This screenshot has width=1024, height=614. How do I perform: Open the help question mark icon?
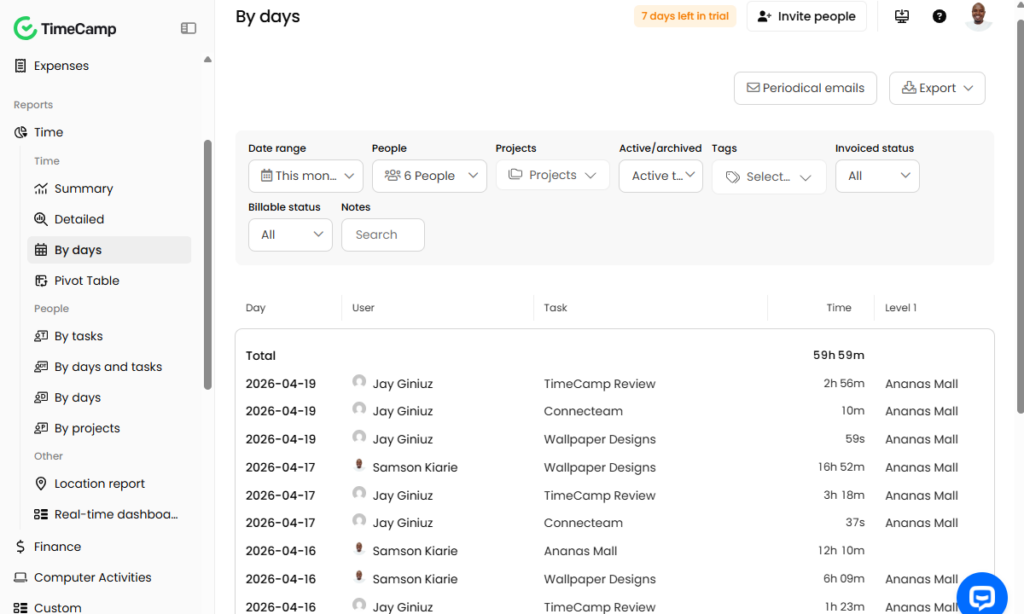939,16
